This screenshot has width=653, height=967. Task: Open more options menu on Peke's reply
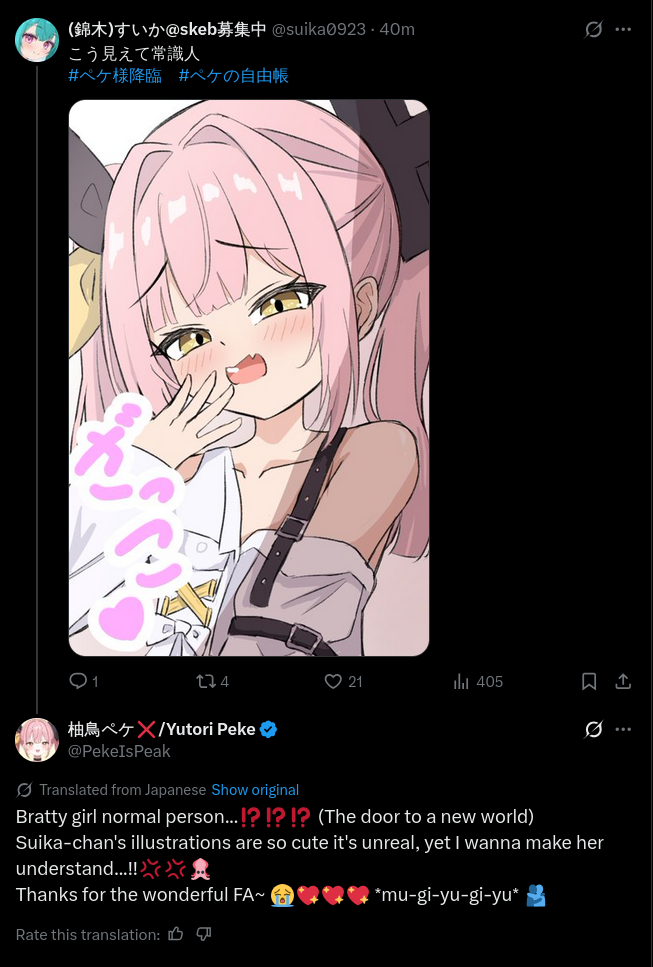click(623, 729)
